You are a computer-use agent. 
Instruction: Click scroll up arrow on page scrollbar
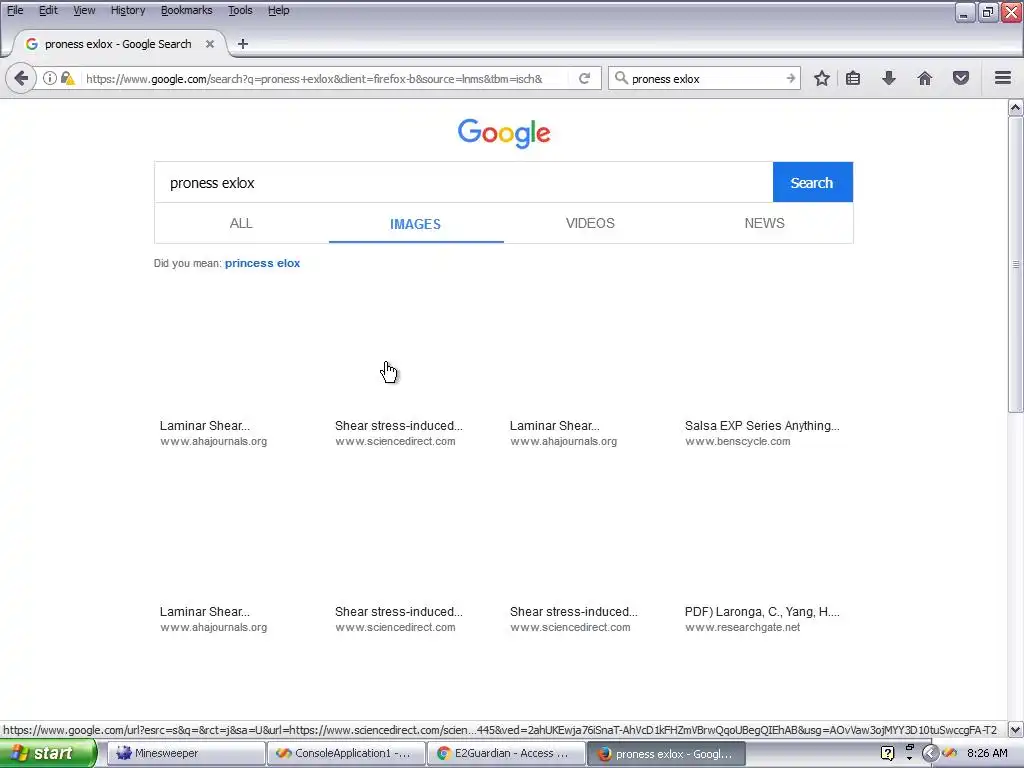1016,108
